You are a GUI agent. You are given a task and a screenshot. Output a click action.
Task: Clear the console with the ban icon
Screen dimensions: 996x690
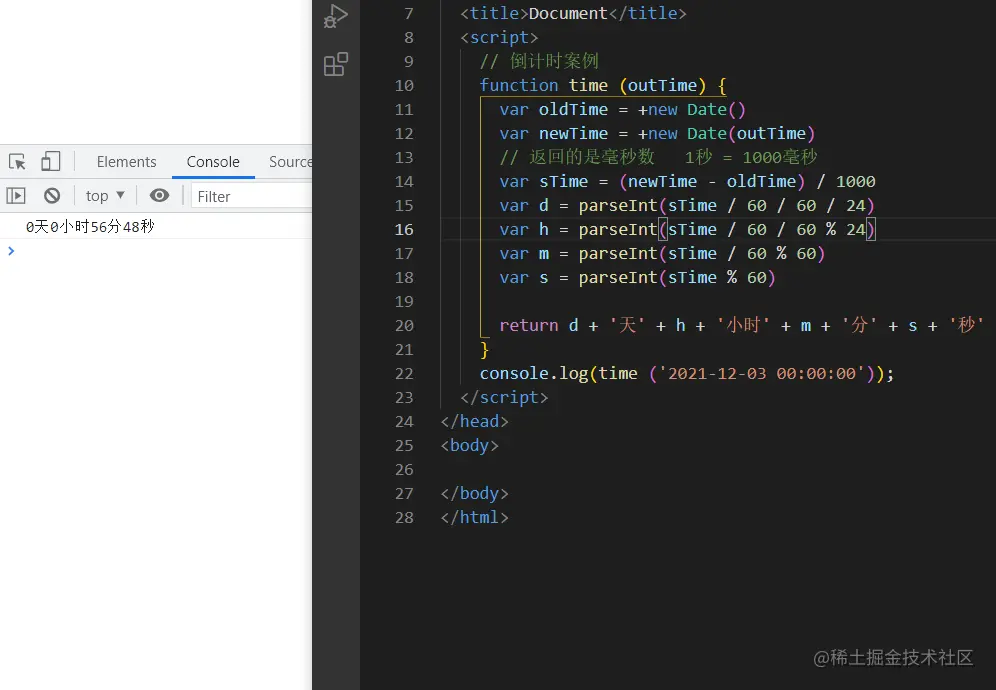pyautogui.click(x=52, y=196)
